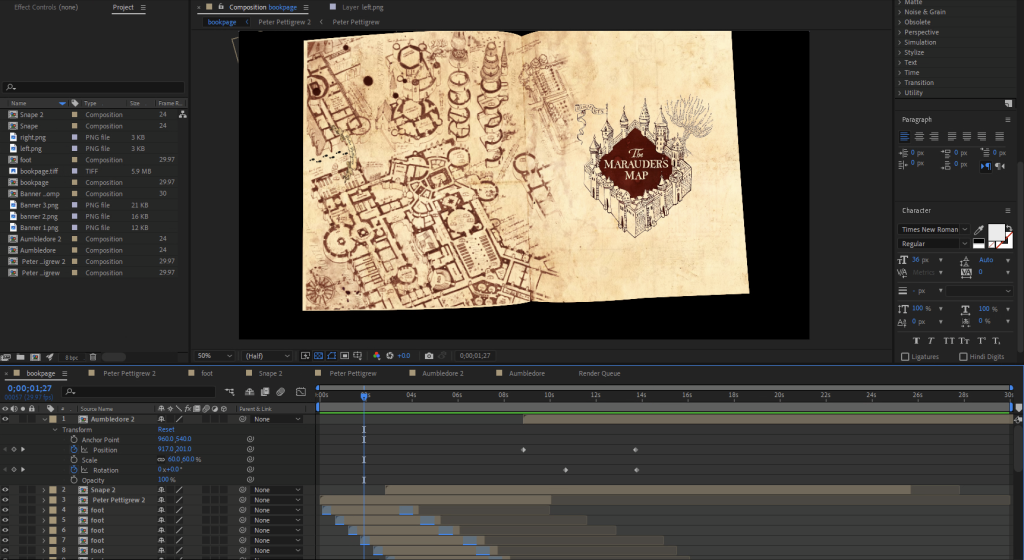
Task: Select Align Right in Paragraph panel
Action: [x=934, y=136]
